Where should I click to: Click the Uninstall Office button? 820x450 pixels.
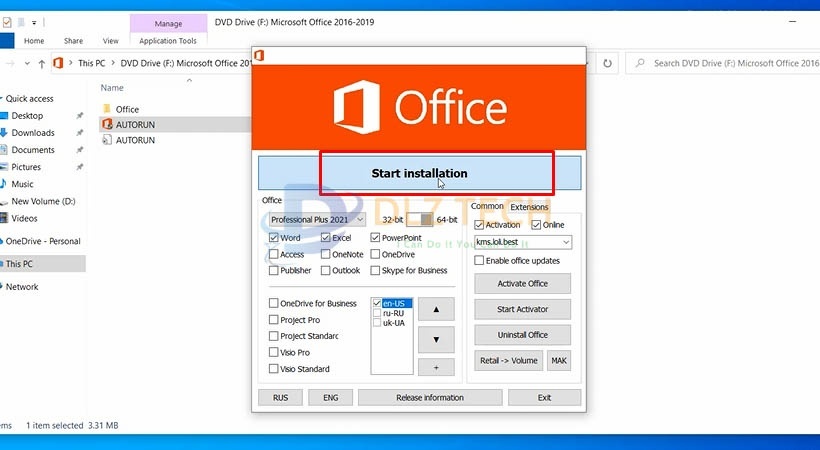pyautogui.click(x=522, y=335)
